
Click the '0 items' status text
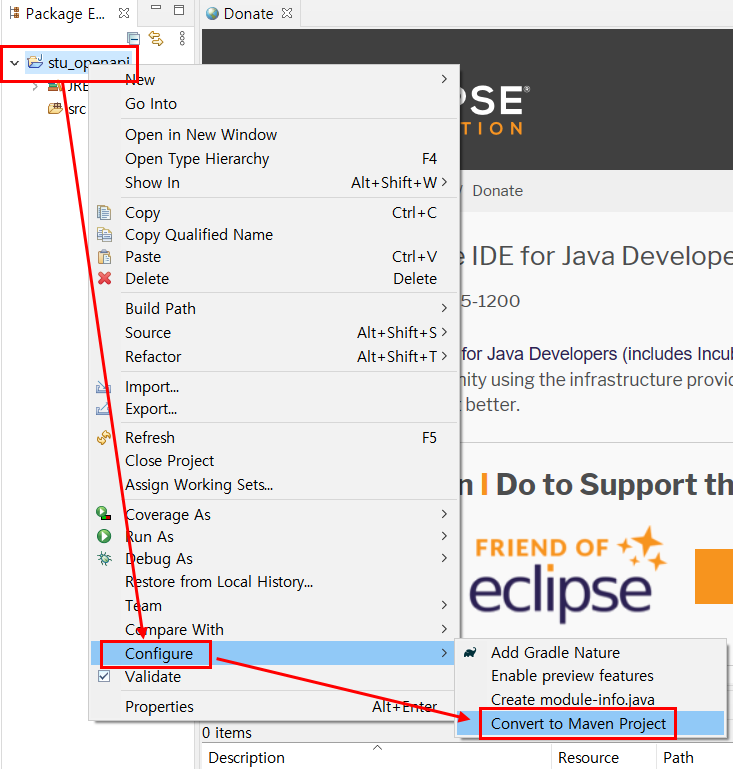tap(227, 733)
